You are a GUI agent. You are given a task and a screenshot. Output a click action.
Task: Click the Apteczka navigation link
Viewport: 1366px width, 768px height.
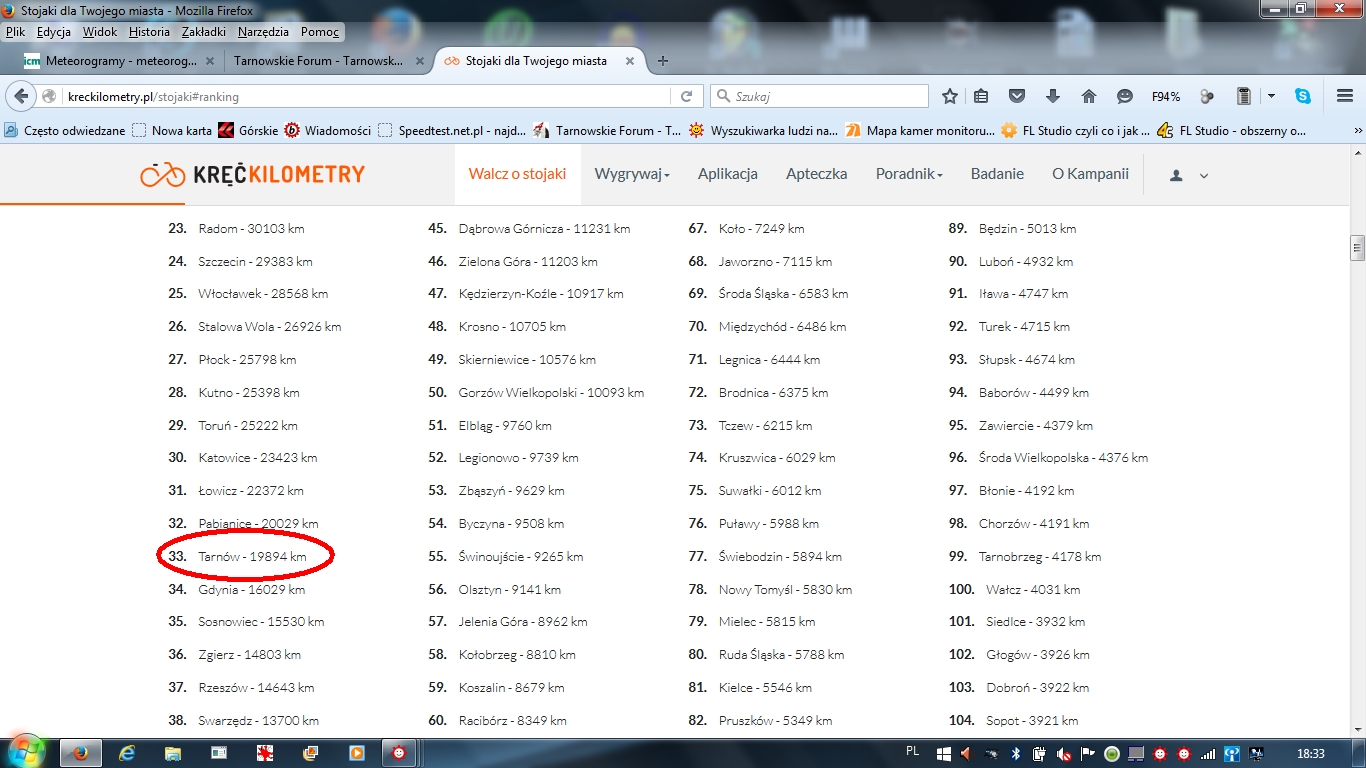(816, 174)
